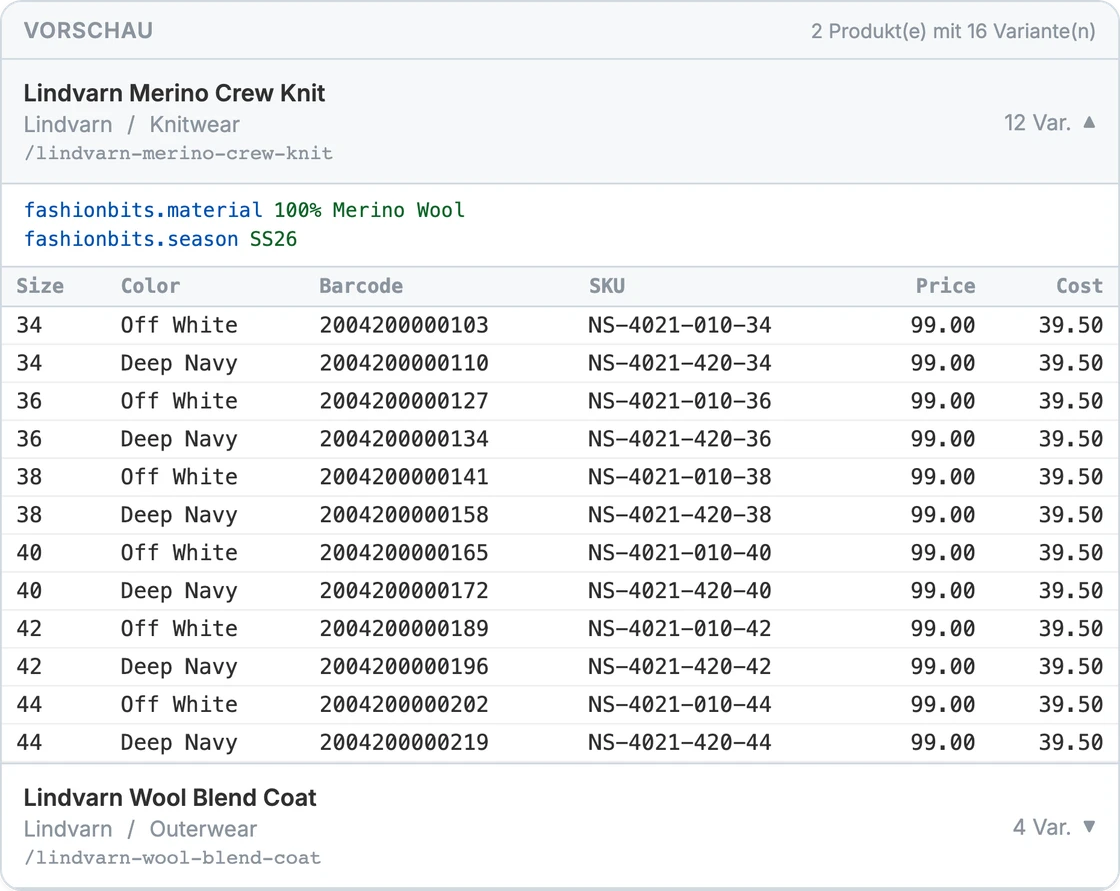Click the Color column header
The width and height of the screenshot is (1120, 891).
(x=150, y=286)
